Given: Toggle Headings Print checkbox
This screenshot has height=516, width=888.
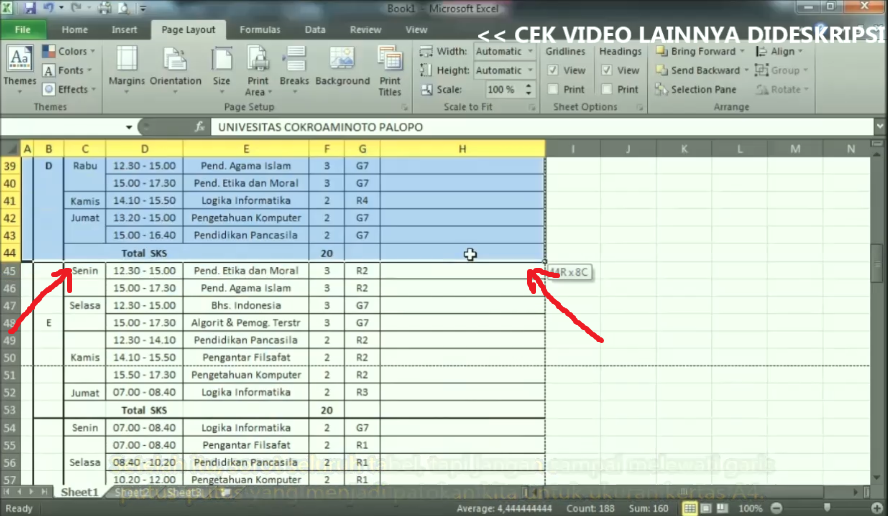Looking at the screenshot, I should 607,89.
